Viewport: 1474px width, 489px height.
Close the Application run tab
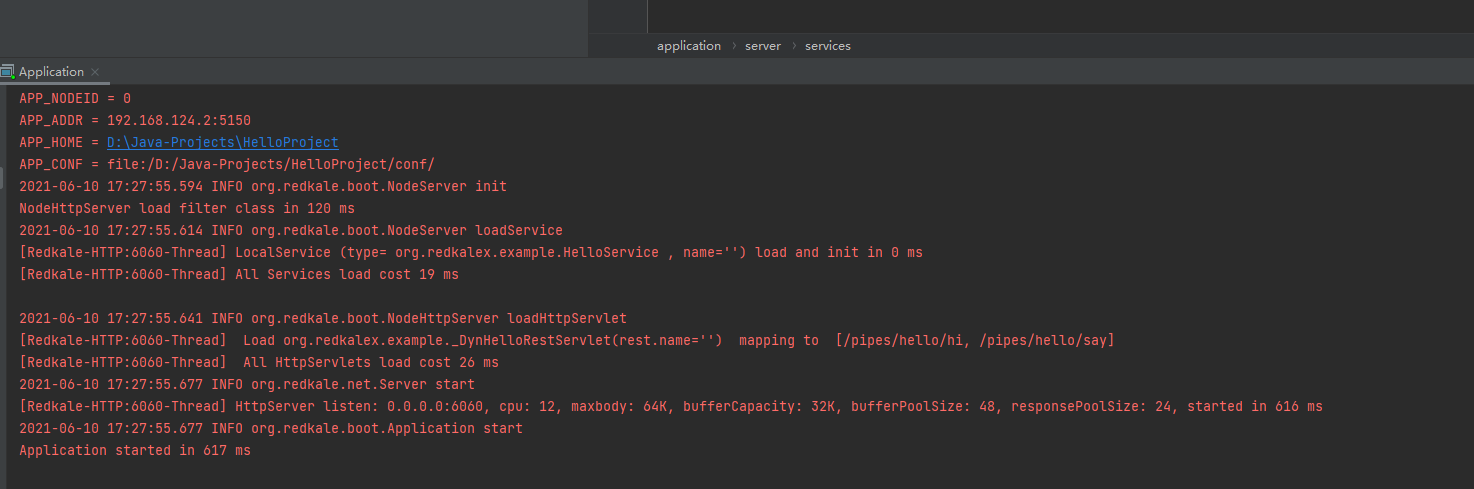pos(95,72)
